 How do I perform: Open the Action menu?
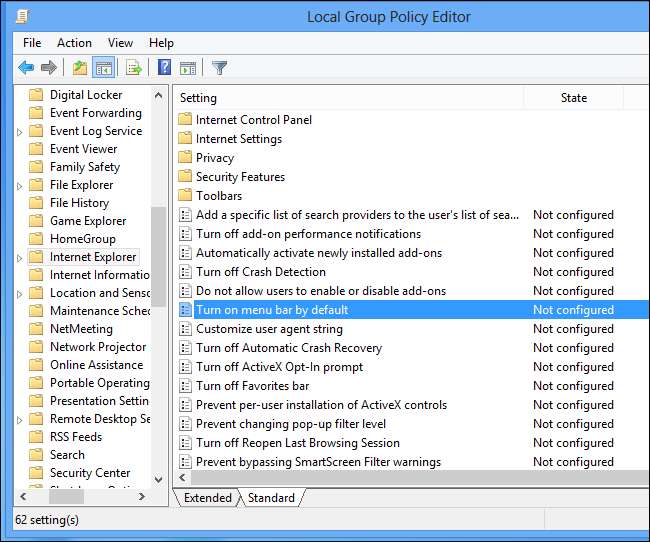[x=74, y=43]
